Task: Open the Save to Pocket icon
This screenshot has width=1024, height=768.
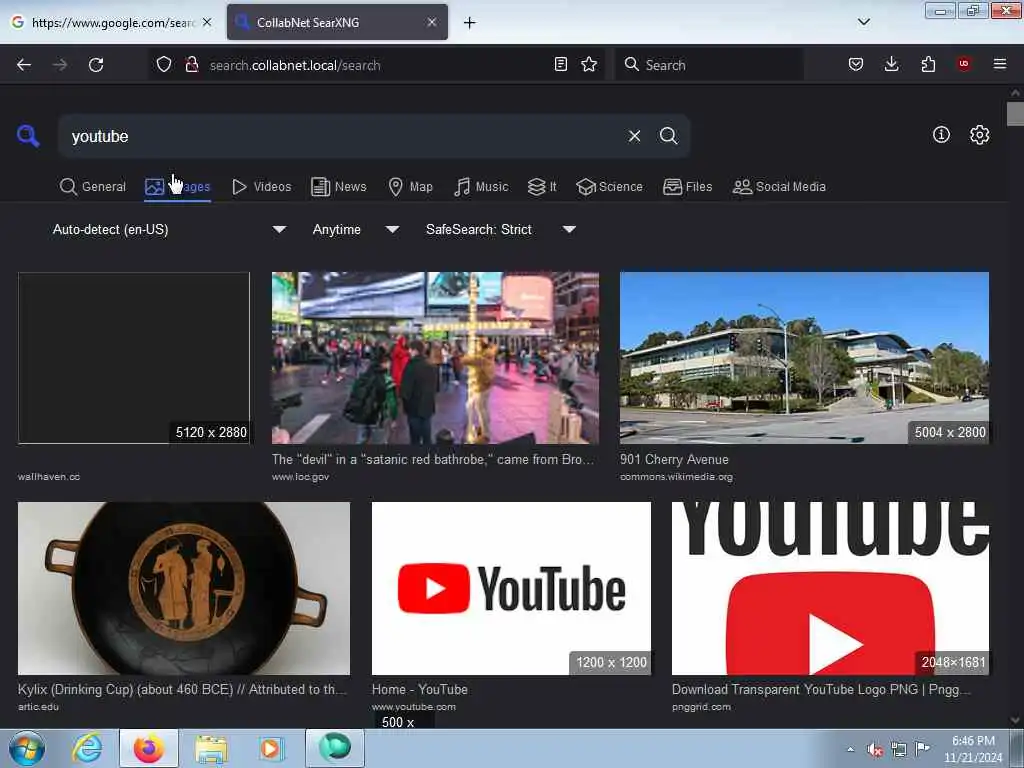Action: [856, 64]
